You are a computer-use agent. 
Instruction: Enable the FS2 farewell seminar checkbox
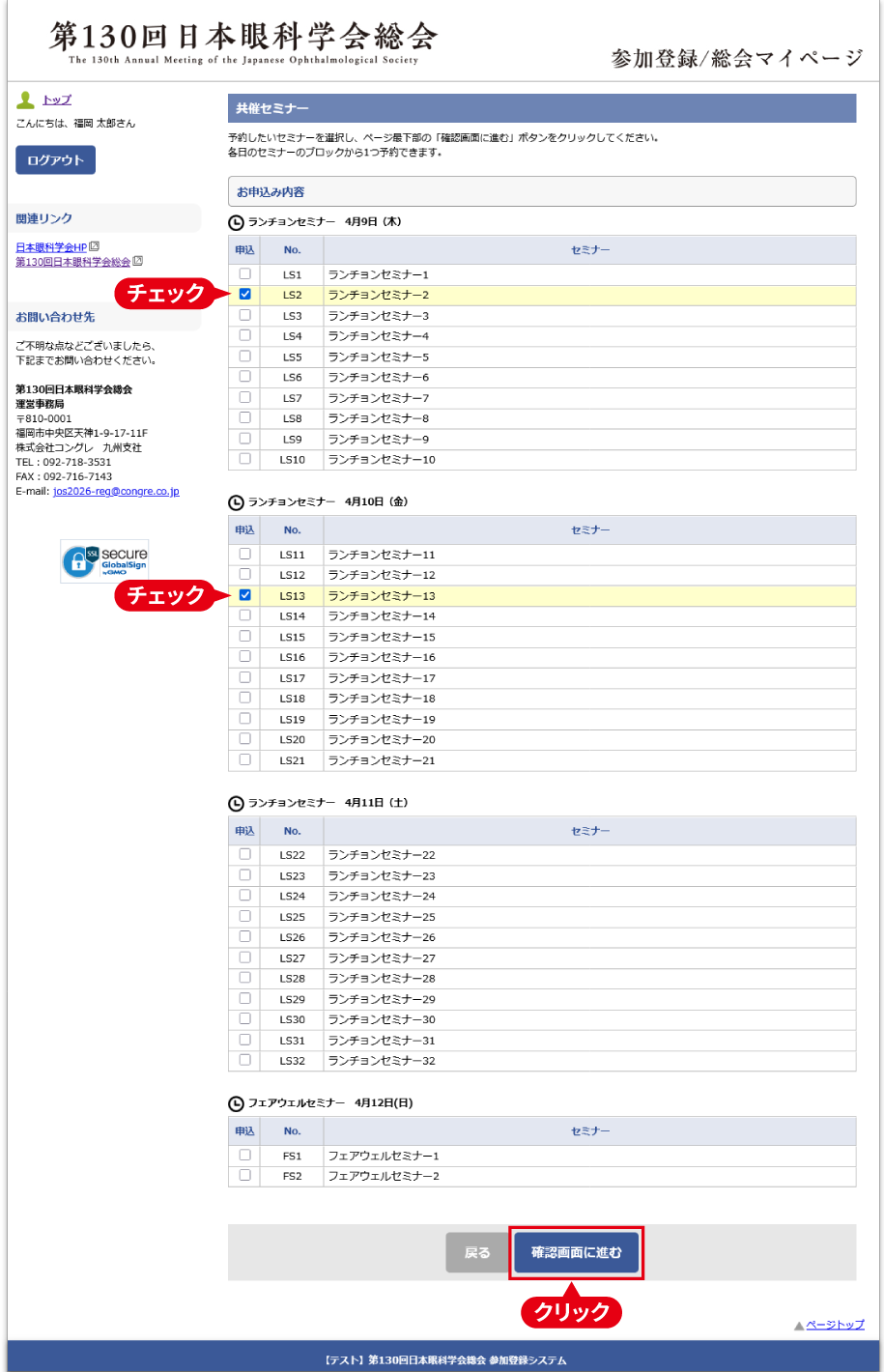tap(244, 1175)
